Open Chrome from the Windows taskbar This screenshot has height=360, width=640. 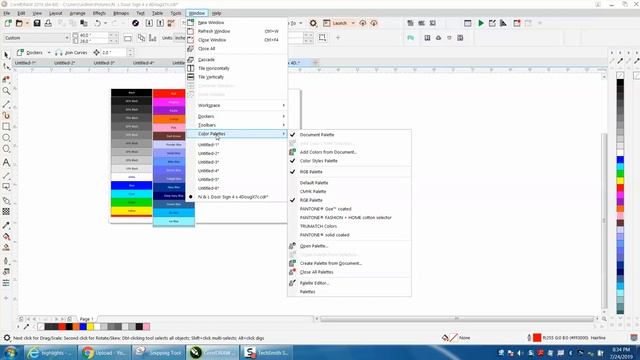[x=105, y=352]
